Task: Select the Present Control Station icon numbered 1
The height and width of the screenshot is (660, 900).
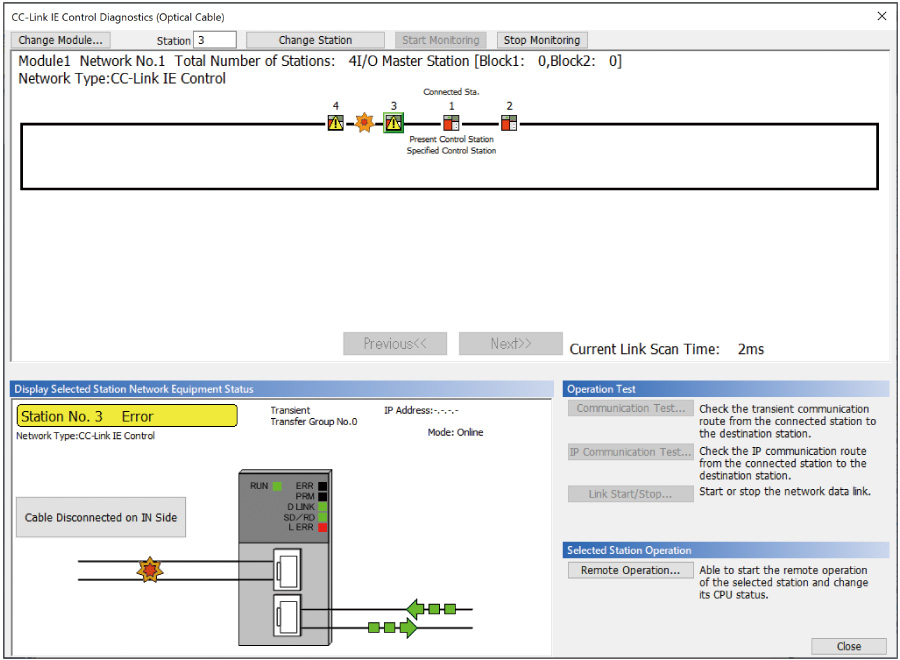Action: pos(451,122)
